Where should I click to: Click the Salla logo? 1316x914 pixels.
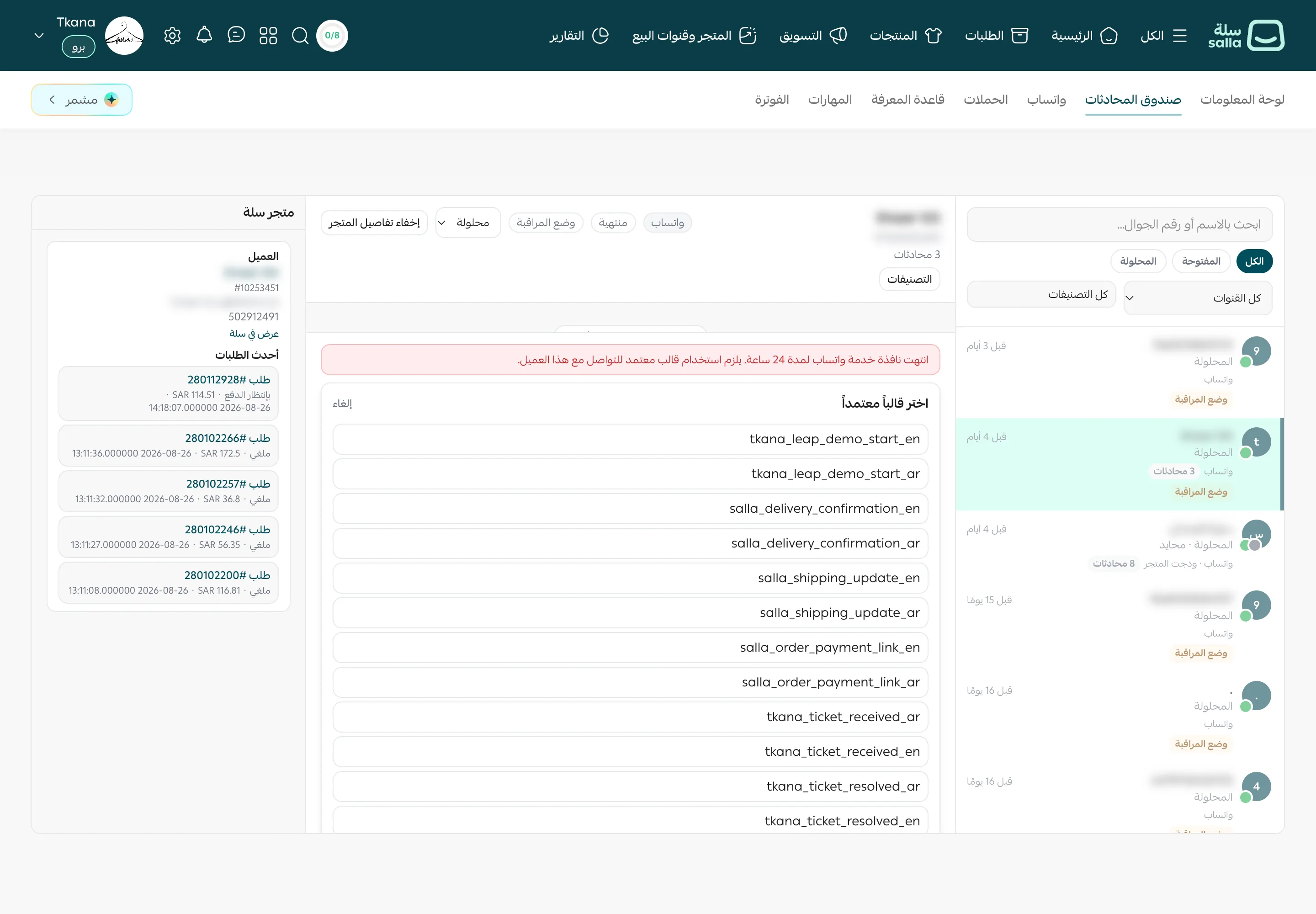tap(1246, 36)
